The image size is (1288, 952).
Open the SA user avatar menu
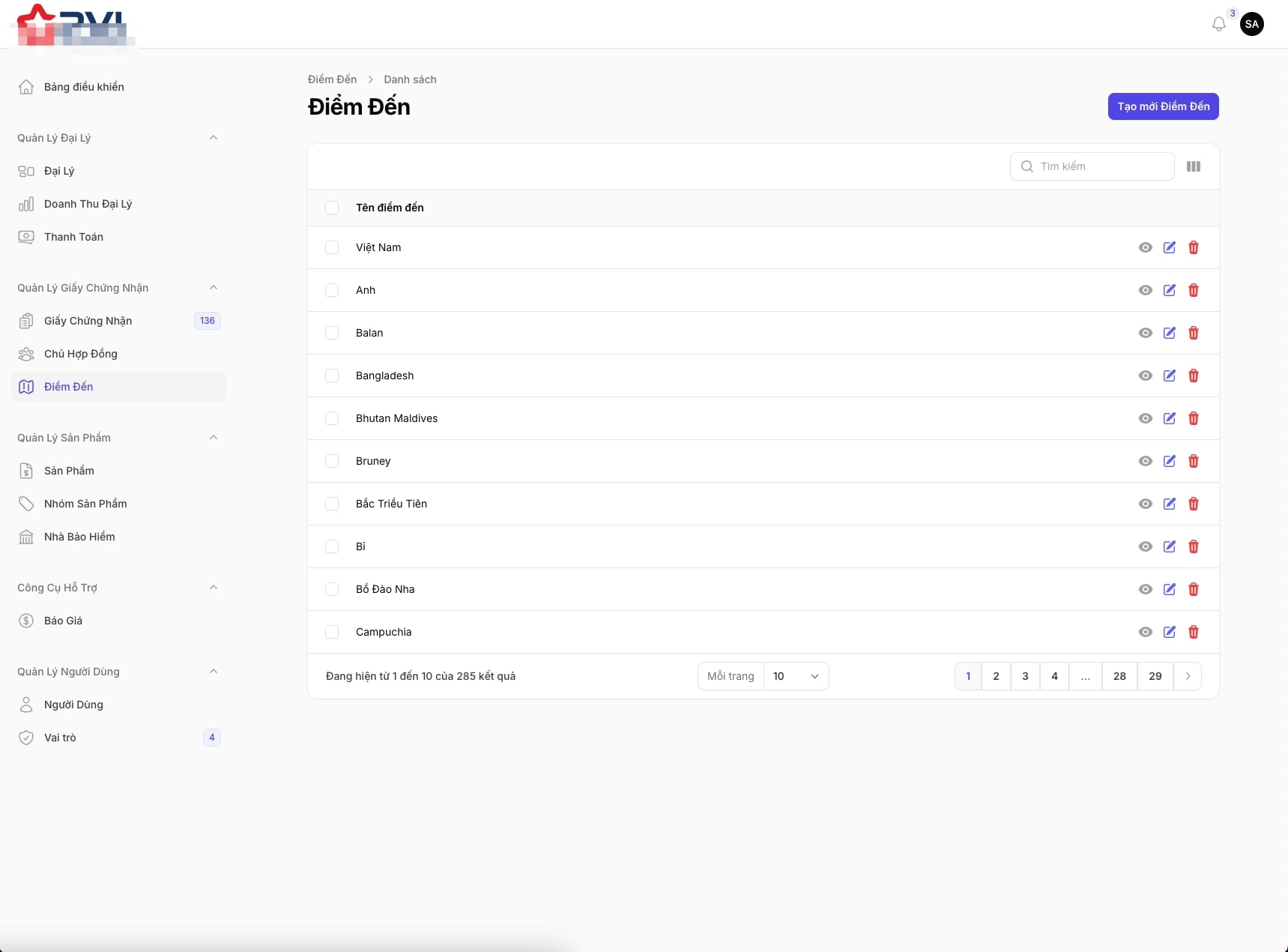[x=1251, y=24]
